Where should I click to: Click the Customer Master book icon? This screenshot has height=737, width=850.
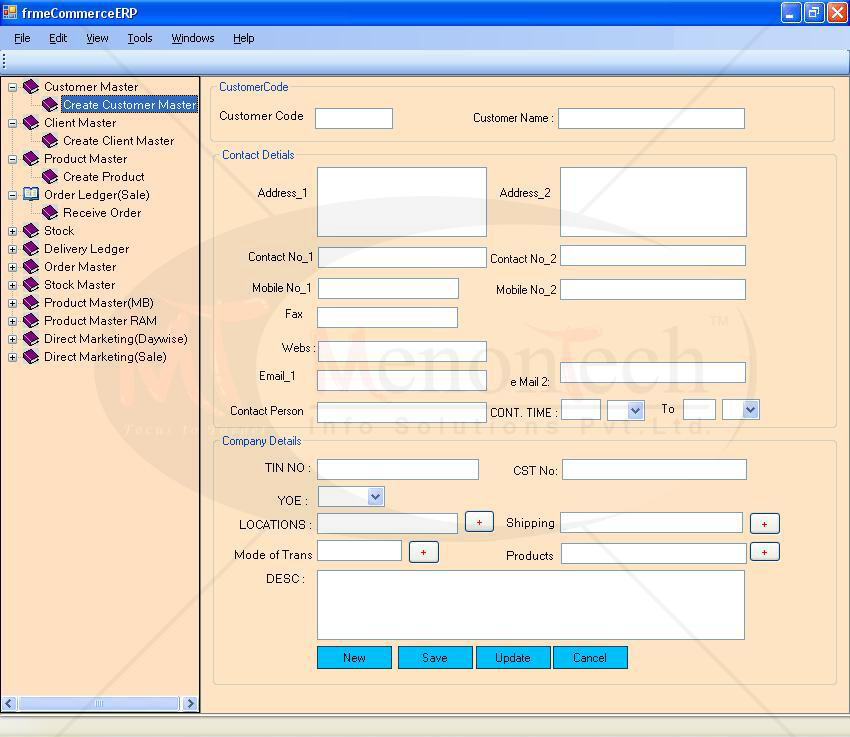[31, 87]
